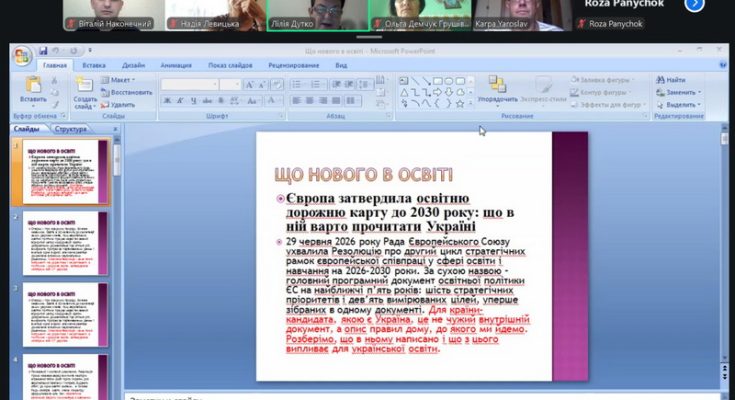Open the Заменить replace dropdown
This screenshot has width=735, height=400.
(x=679, y=92)
